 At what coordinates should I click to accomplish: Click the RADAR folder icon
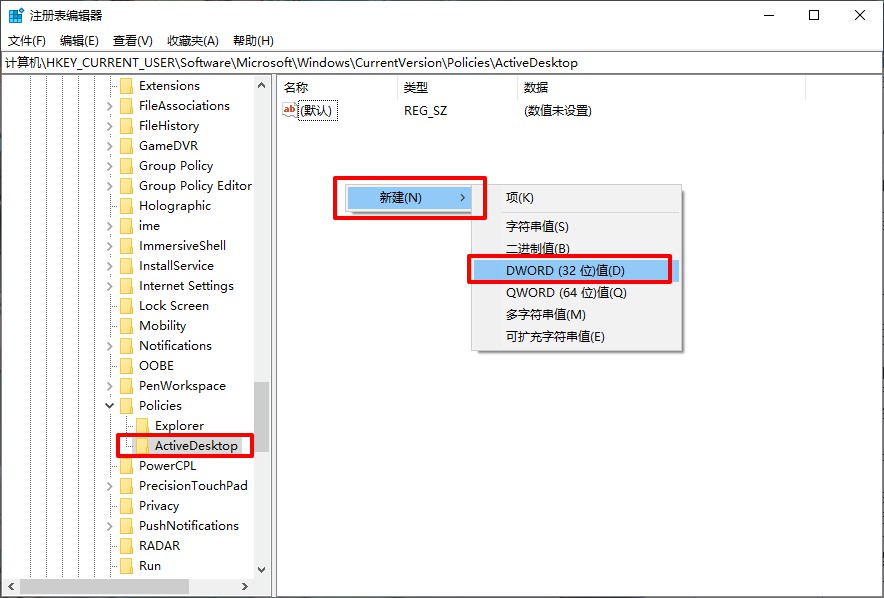(x=126, y=546)
